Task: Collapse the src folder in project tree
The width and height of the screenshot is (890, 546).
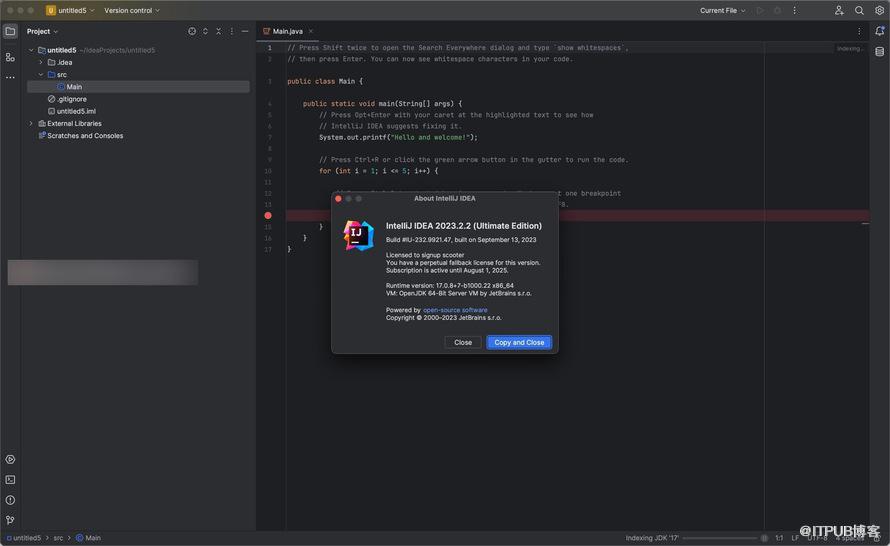Action: click(x=40, y=75)
